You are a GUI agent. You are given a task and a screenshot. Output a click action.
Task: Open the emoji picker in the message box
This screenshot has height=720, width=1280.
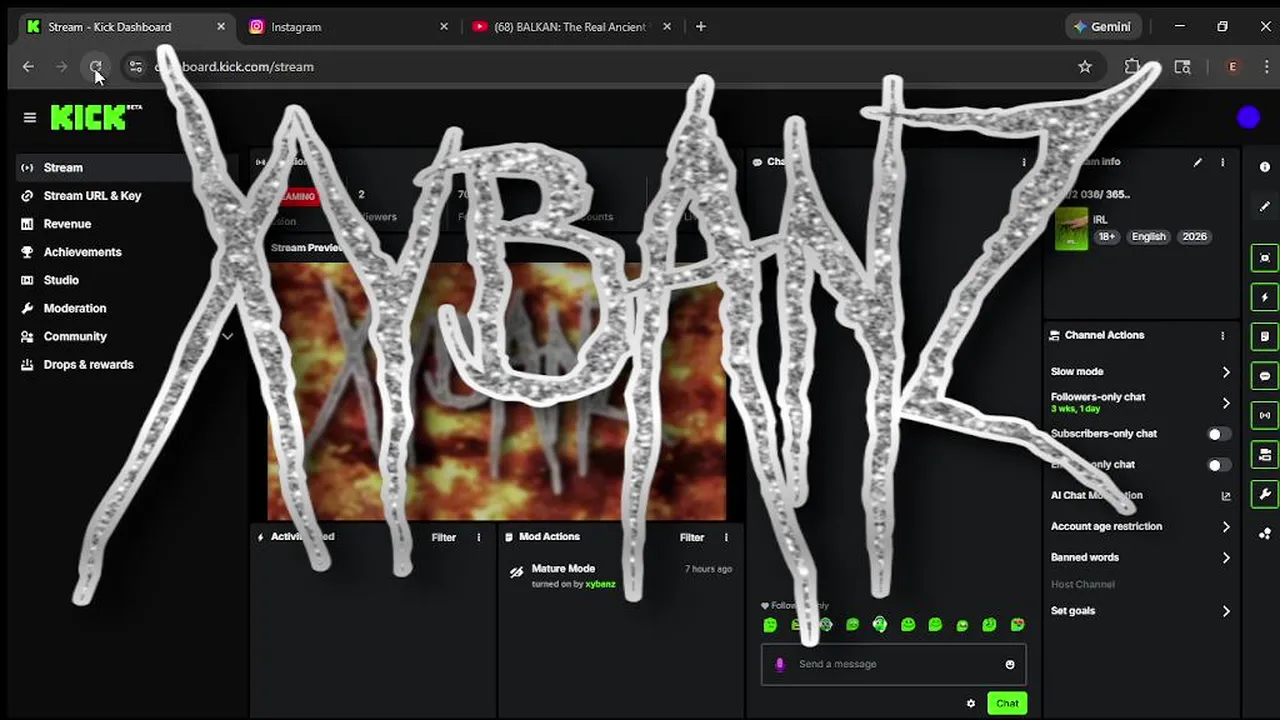[1010, 664]
